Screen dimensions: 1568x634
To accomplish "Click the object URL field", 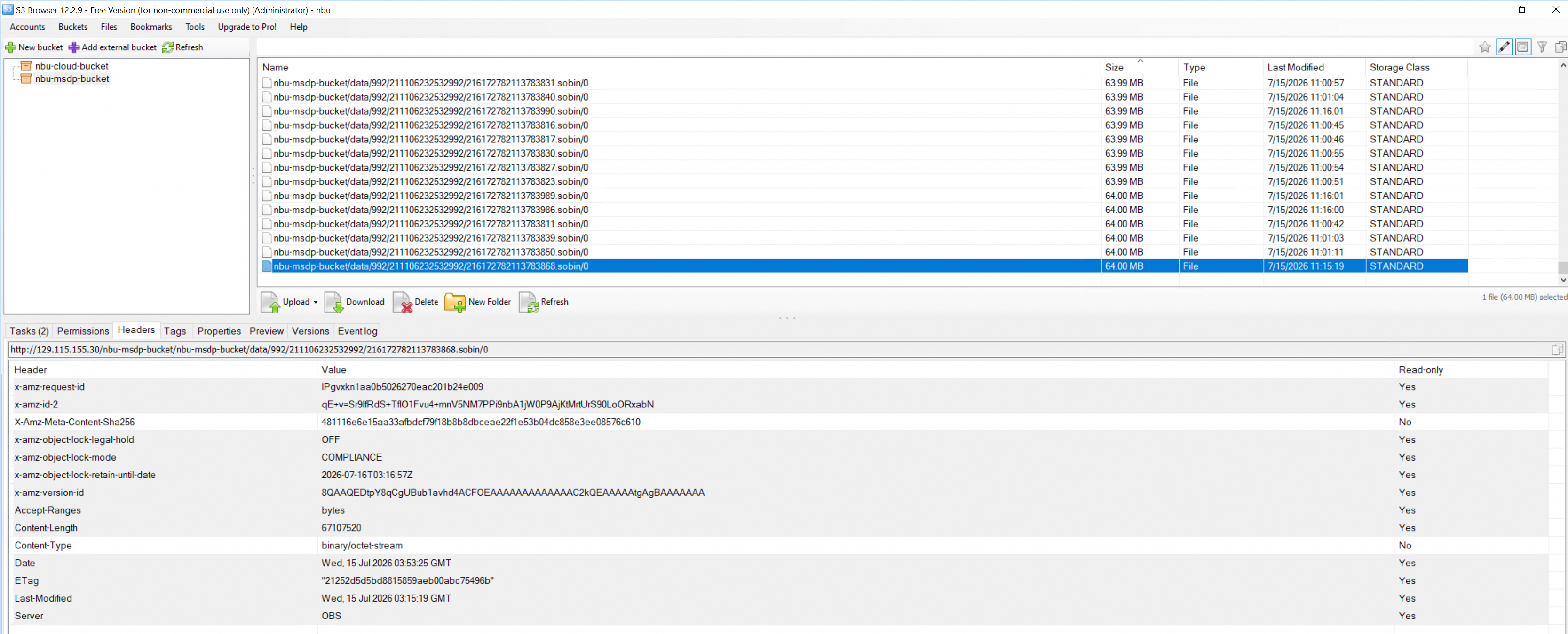I will pos(779,349).
